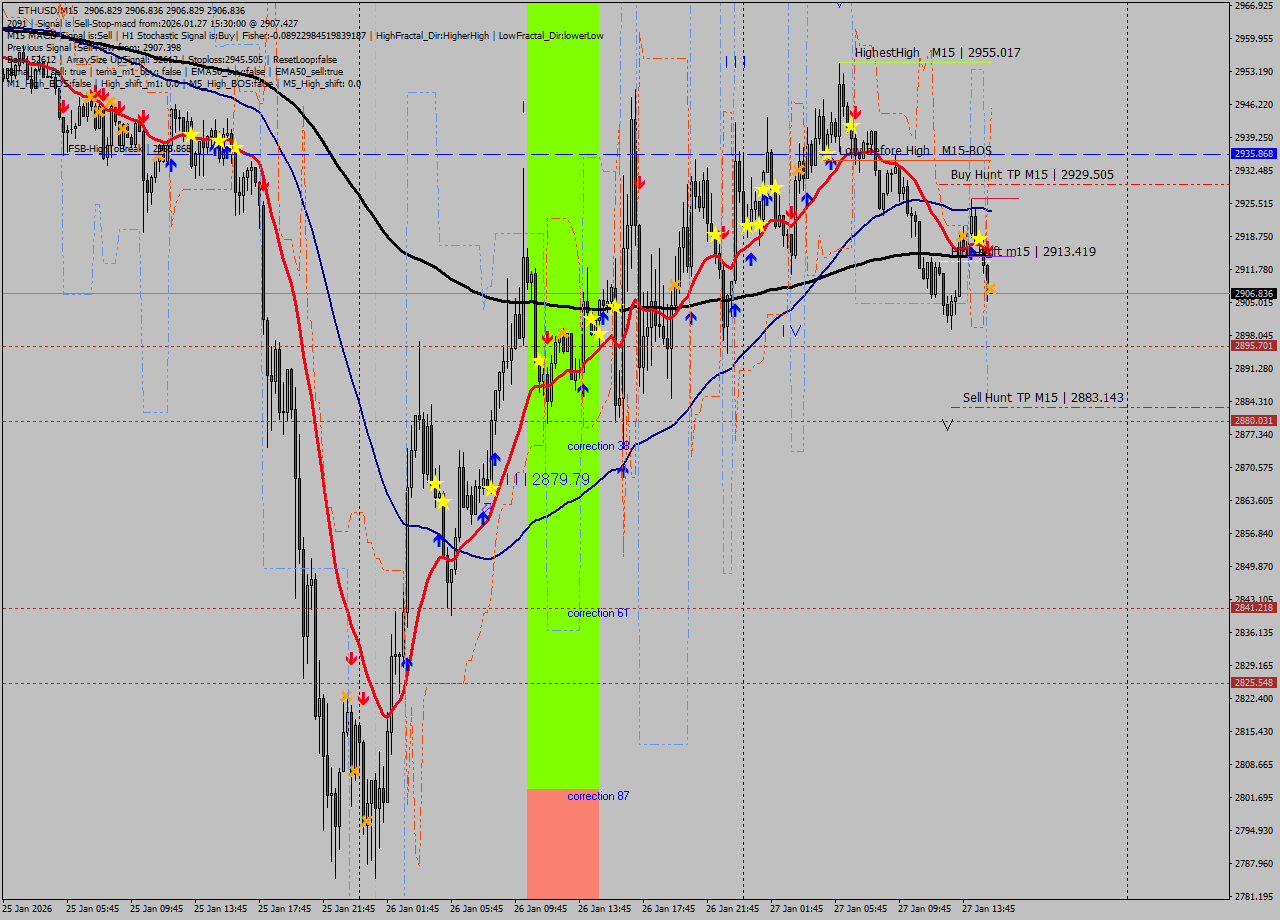Select the yellow star marker near Buy Hunt TP

(979, 239)
